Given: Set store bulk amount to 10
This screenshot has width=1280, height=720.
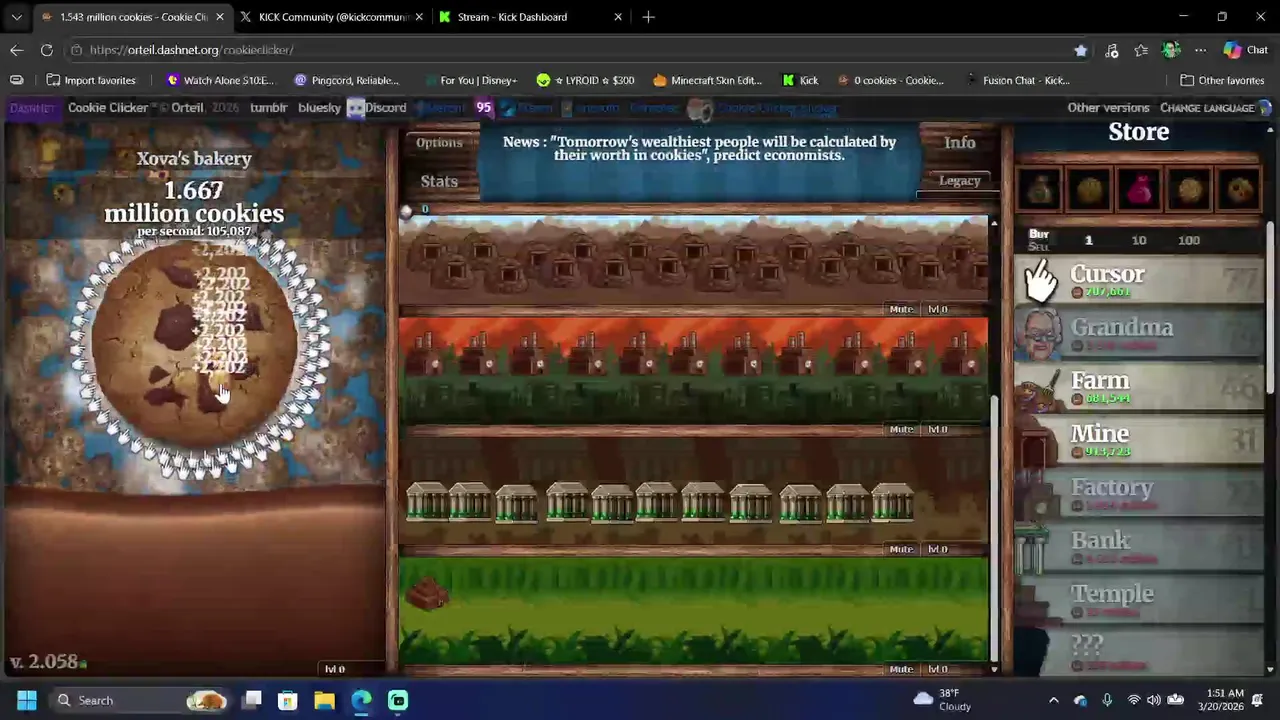Looking at the screenshot, I should tap(1139, 240).
